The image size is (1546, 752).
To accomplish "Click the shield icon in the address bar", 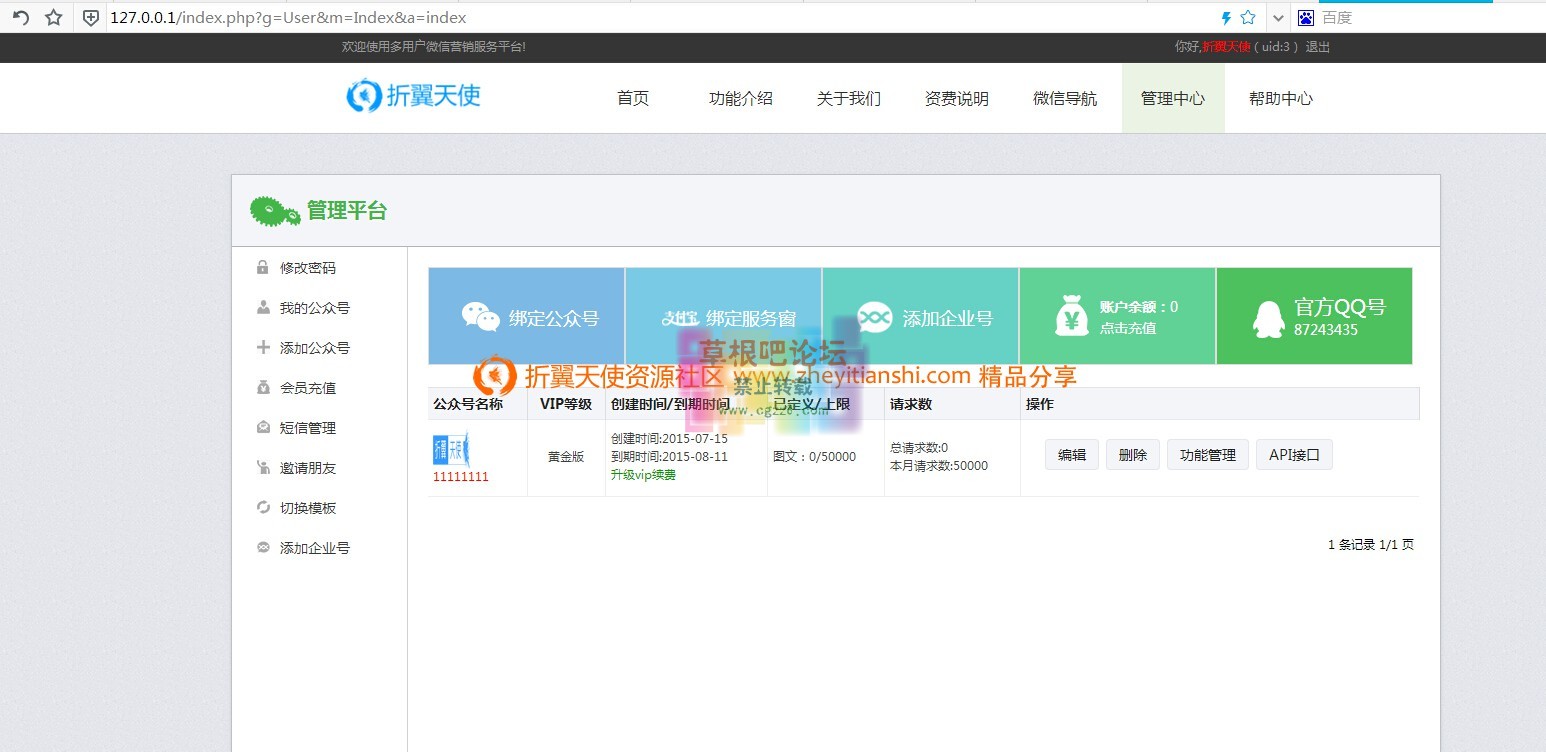I will 90,17.
